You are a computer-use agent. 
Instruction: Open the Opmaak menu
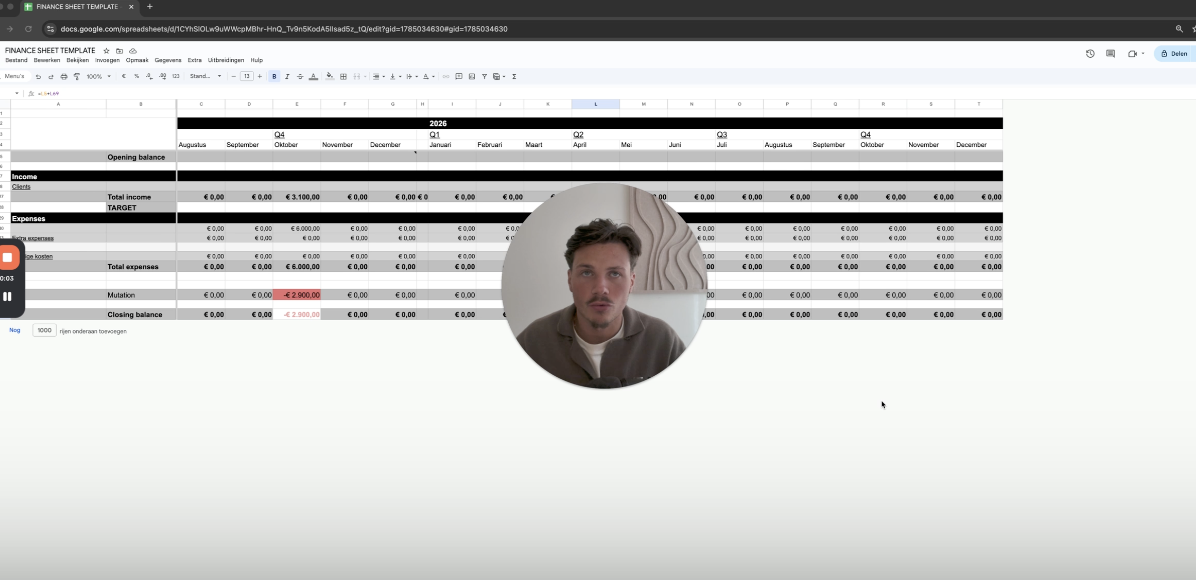[137, 60]
